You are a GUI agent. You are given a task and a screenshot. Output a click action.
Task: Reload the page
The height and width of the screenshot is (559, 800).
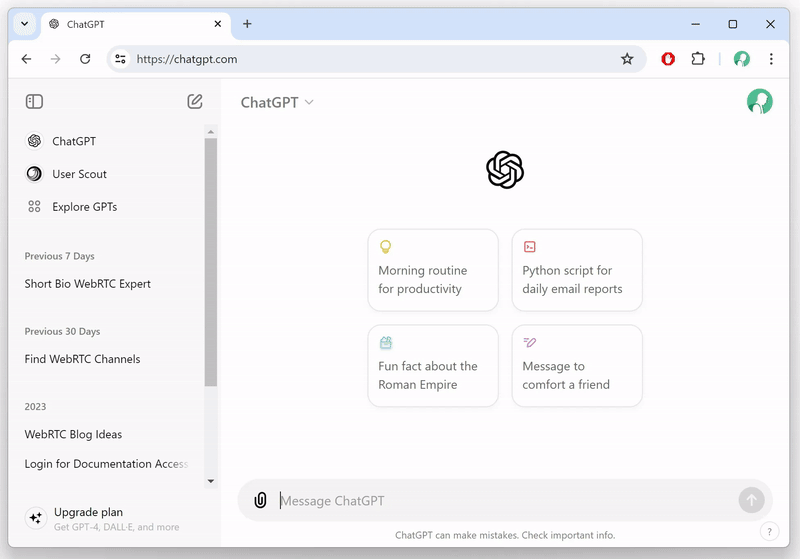[85, 59]
